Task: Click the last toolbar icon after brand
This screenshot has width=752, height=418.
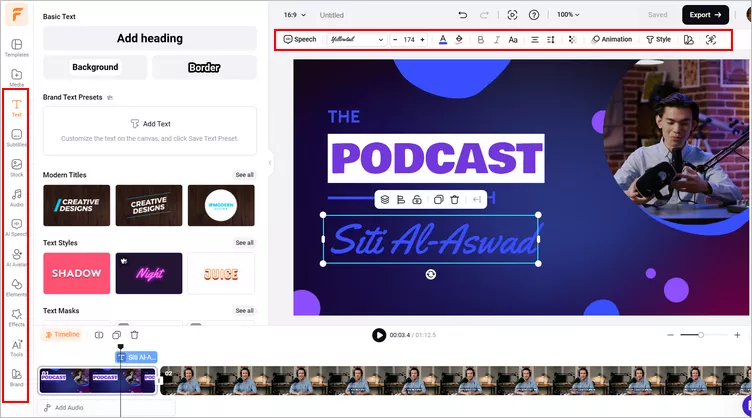Action: (711, 40)
